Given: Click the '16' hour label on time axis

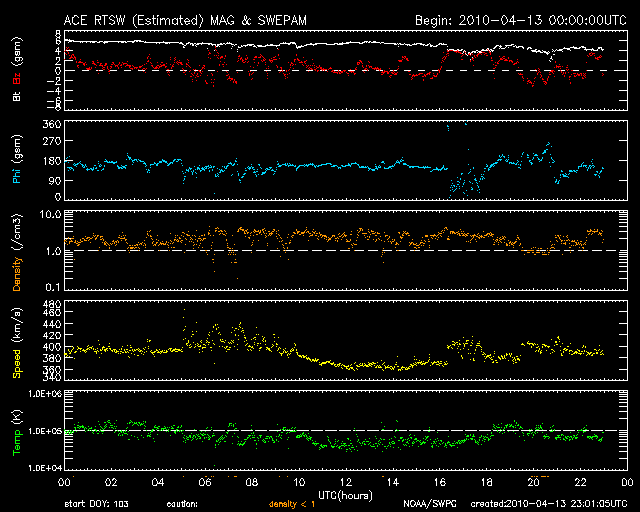Looking at the screenshot, I should tap(440, 483).
